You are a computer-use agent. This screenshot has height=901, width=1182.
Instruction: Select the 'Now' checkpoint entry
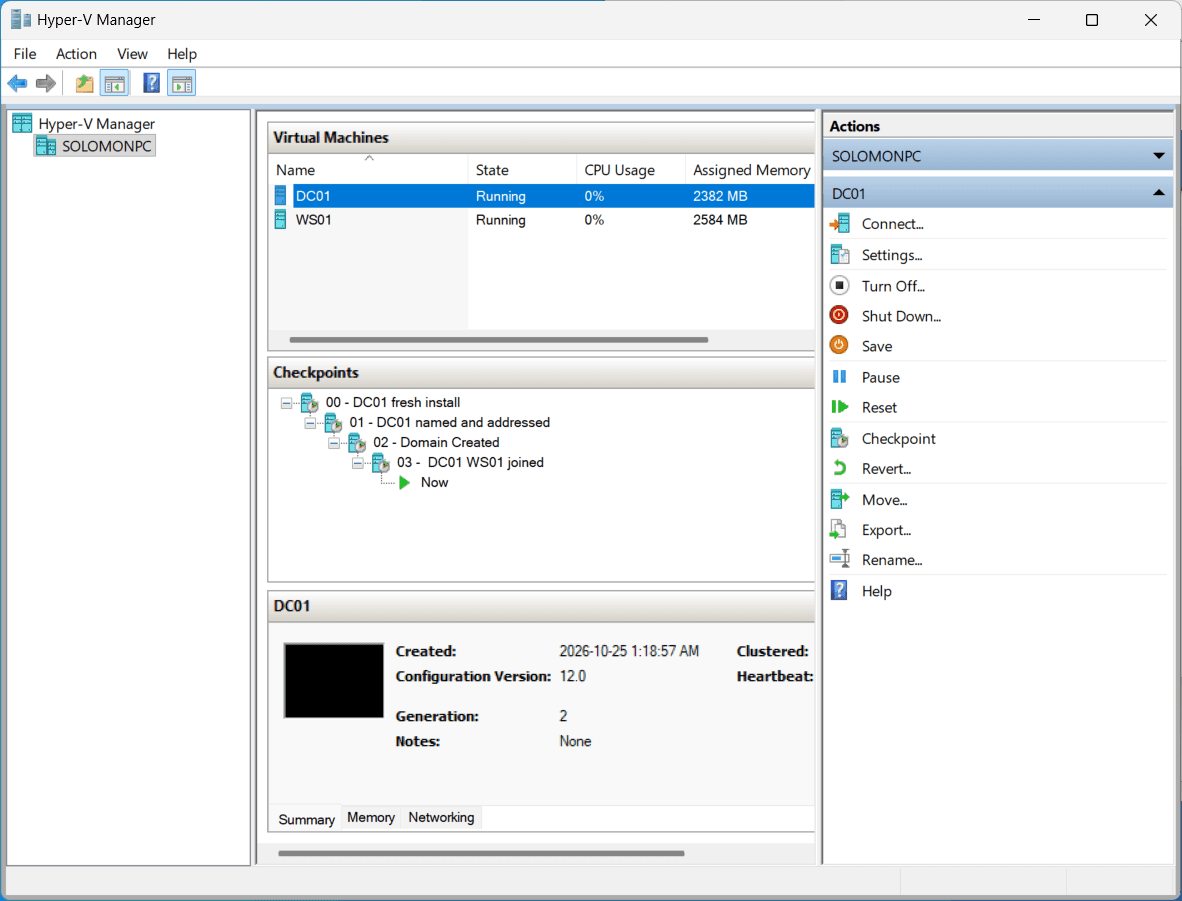(x=434, y=483)
